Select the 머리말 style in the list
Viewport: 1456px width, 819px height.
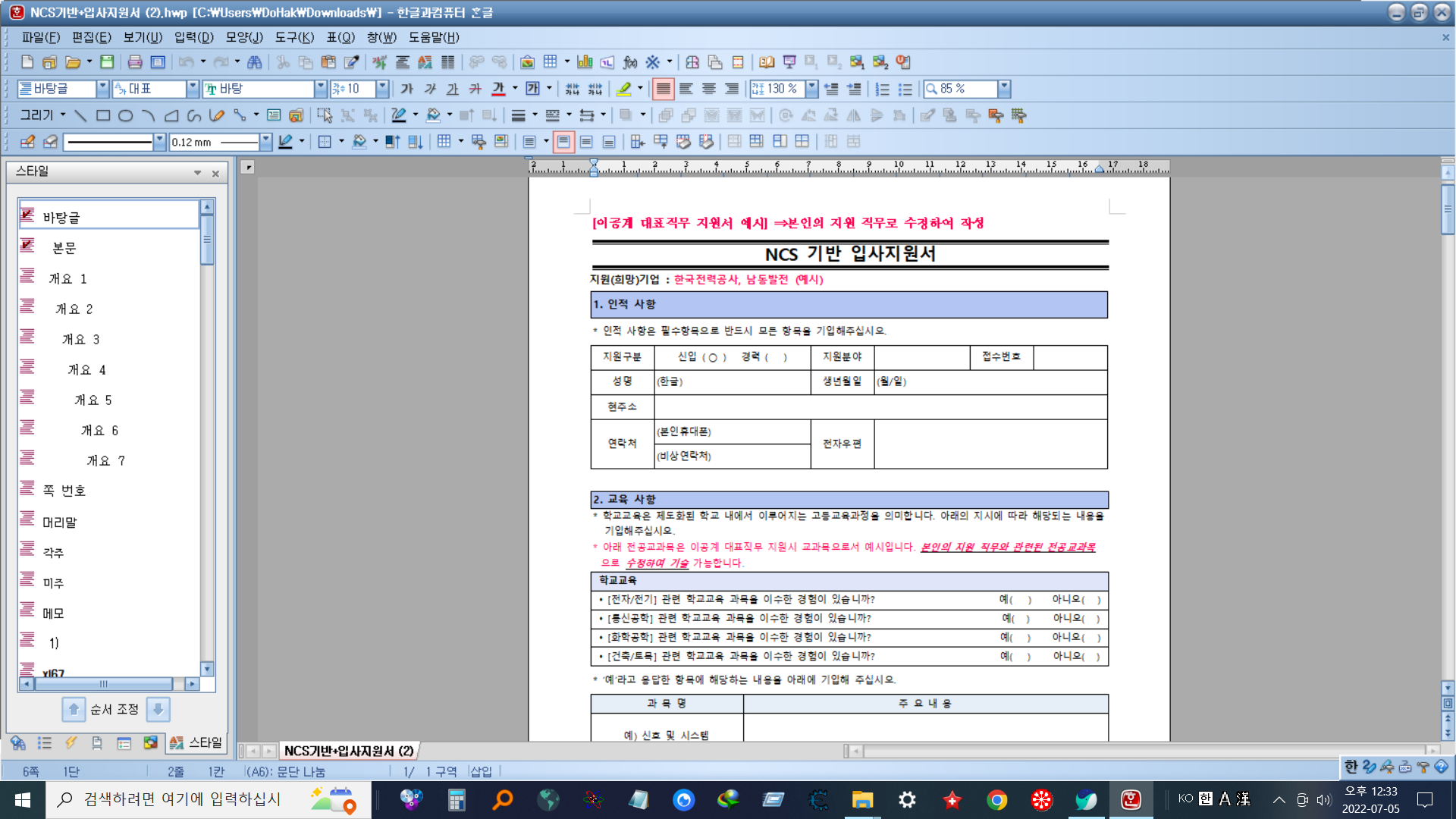(59, 522)
